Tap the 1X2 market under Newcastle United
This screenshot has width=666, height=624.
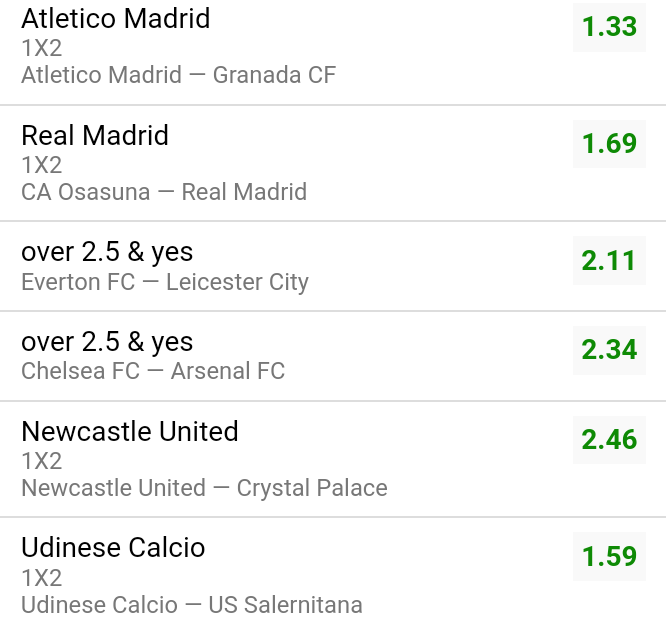tap(42, 461)
